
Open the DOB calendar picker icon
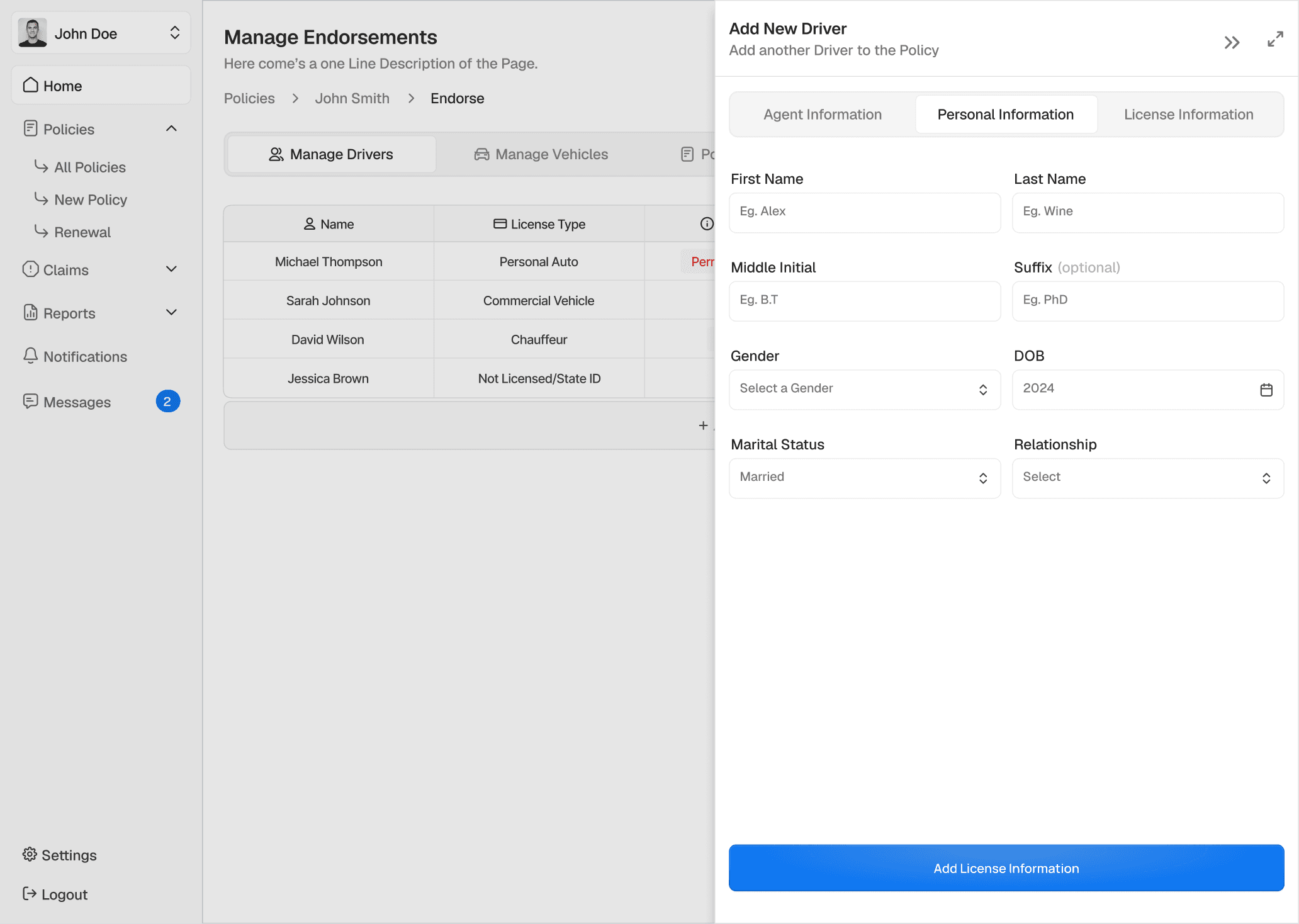click(1266, 390)
